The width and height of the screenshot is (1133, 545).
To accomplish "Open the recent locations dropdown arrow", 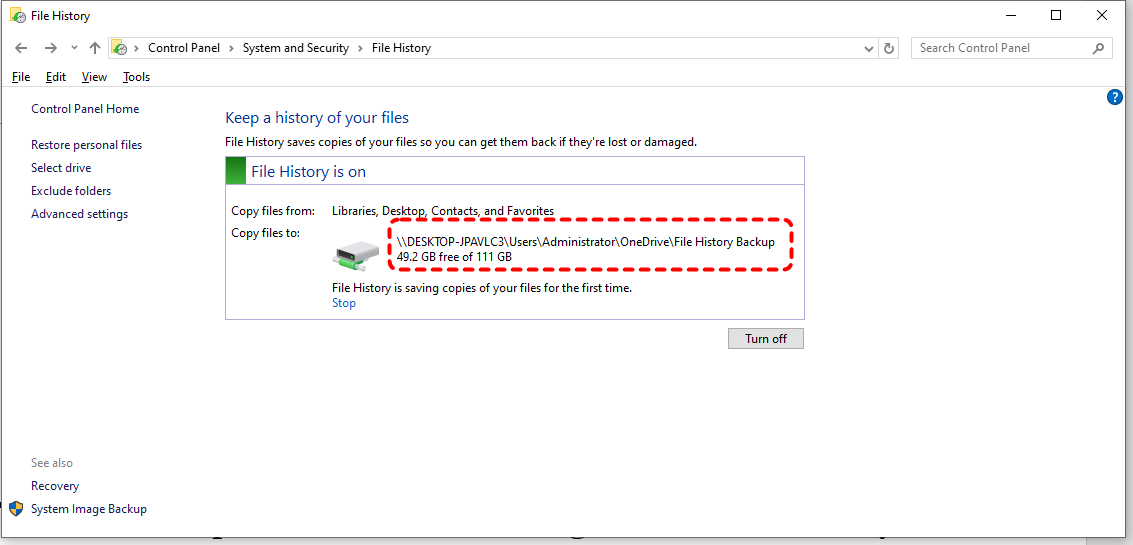I will pyautogui.click(x=74, y=48).
